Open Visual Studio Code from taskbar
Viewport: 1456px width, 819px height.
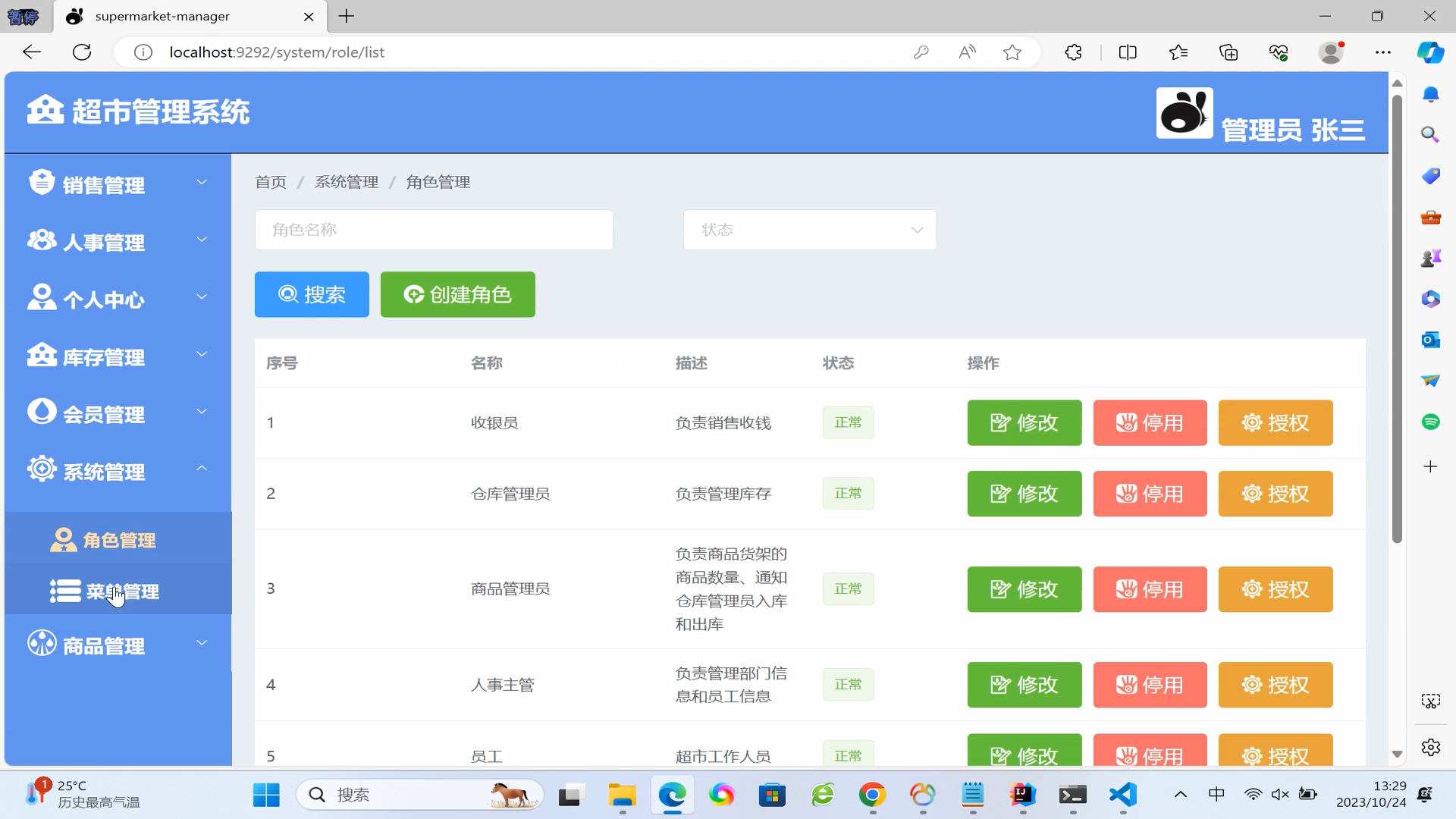point(1122,795)
